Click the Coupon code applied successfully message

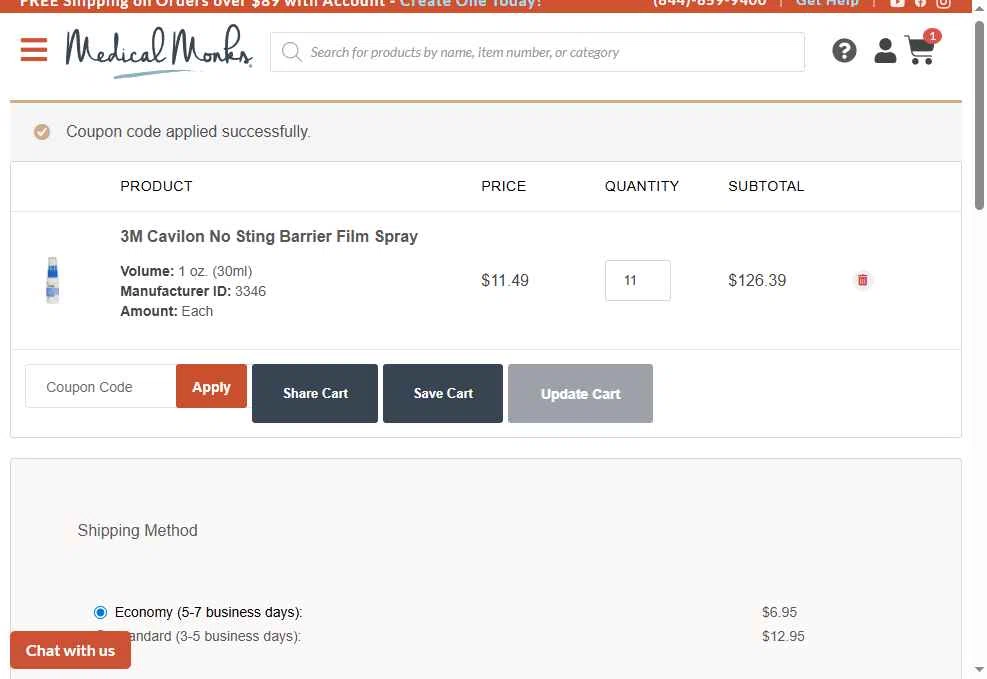pyautogui.click(x=188, y=132)
